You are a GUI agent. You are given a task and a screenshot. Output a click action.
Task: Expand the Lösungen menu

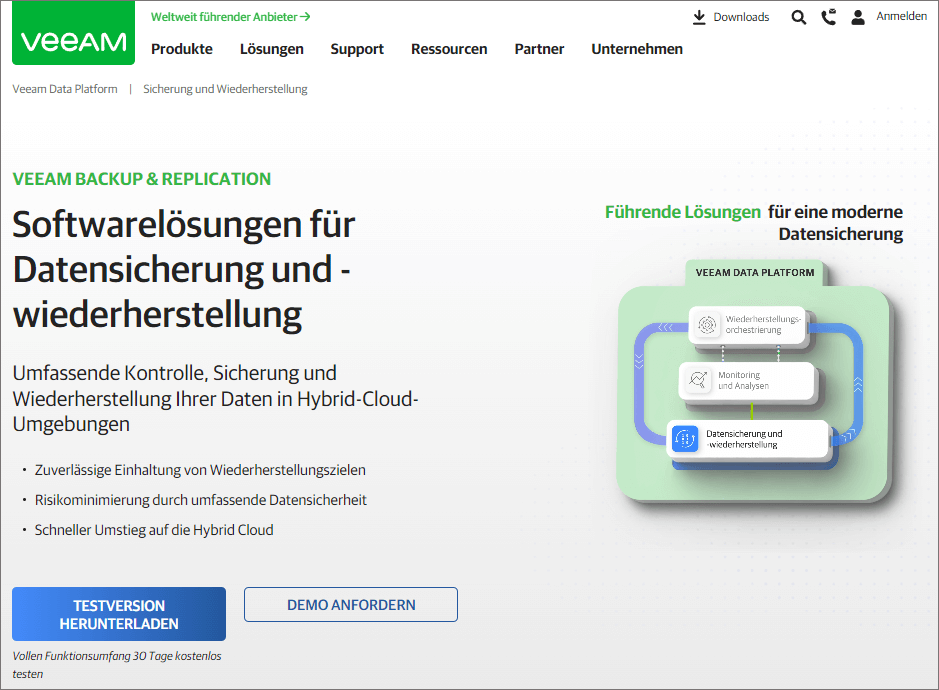pyautogui.click(x=271, y=49)
